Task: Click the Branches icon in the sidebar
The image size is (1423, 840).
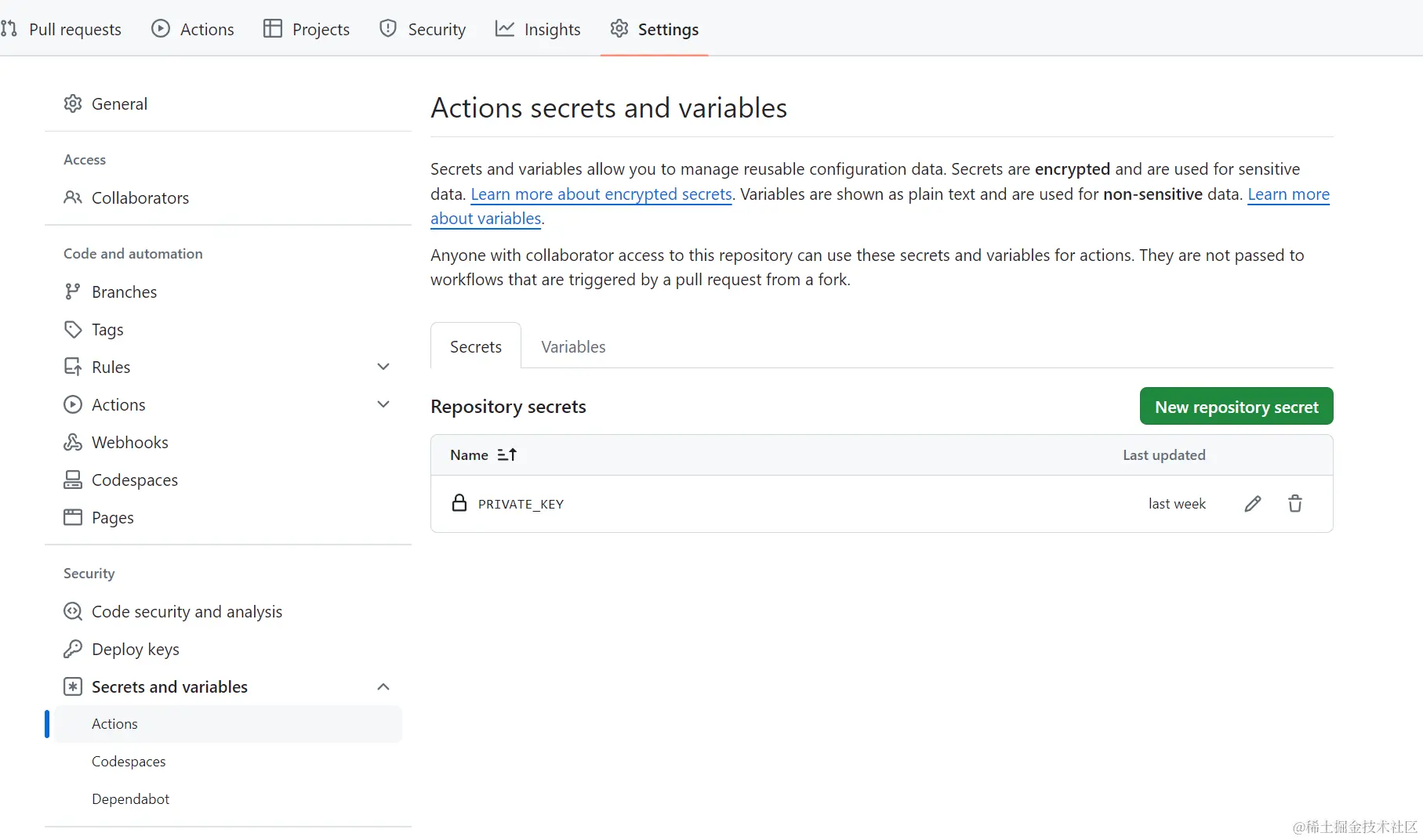Action: (x=73, y=292)
